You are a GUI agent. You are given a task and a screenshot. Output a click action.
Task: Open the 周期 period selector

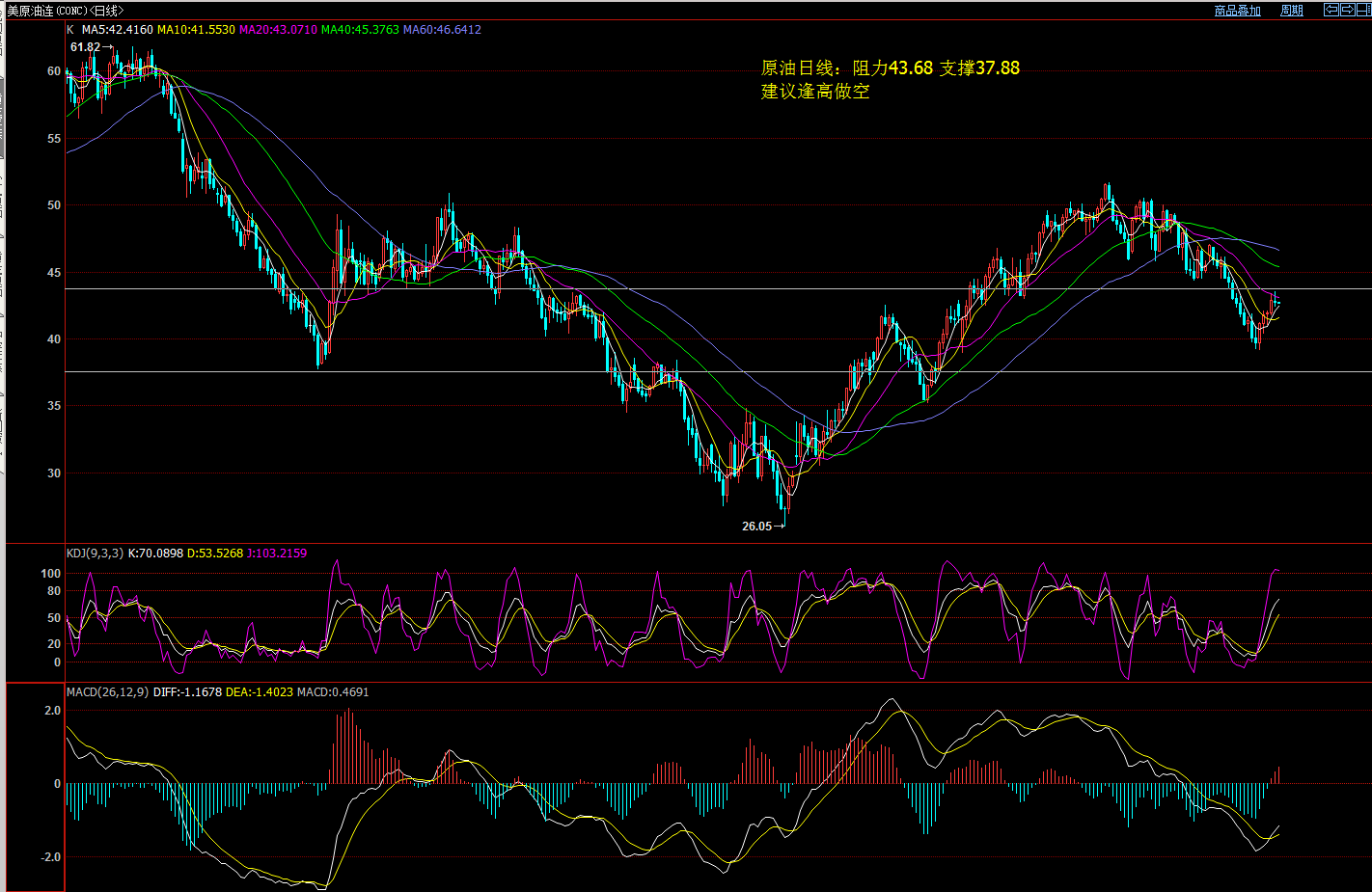click(1292, 11)
